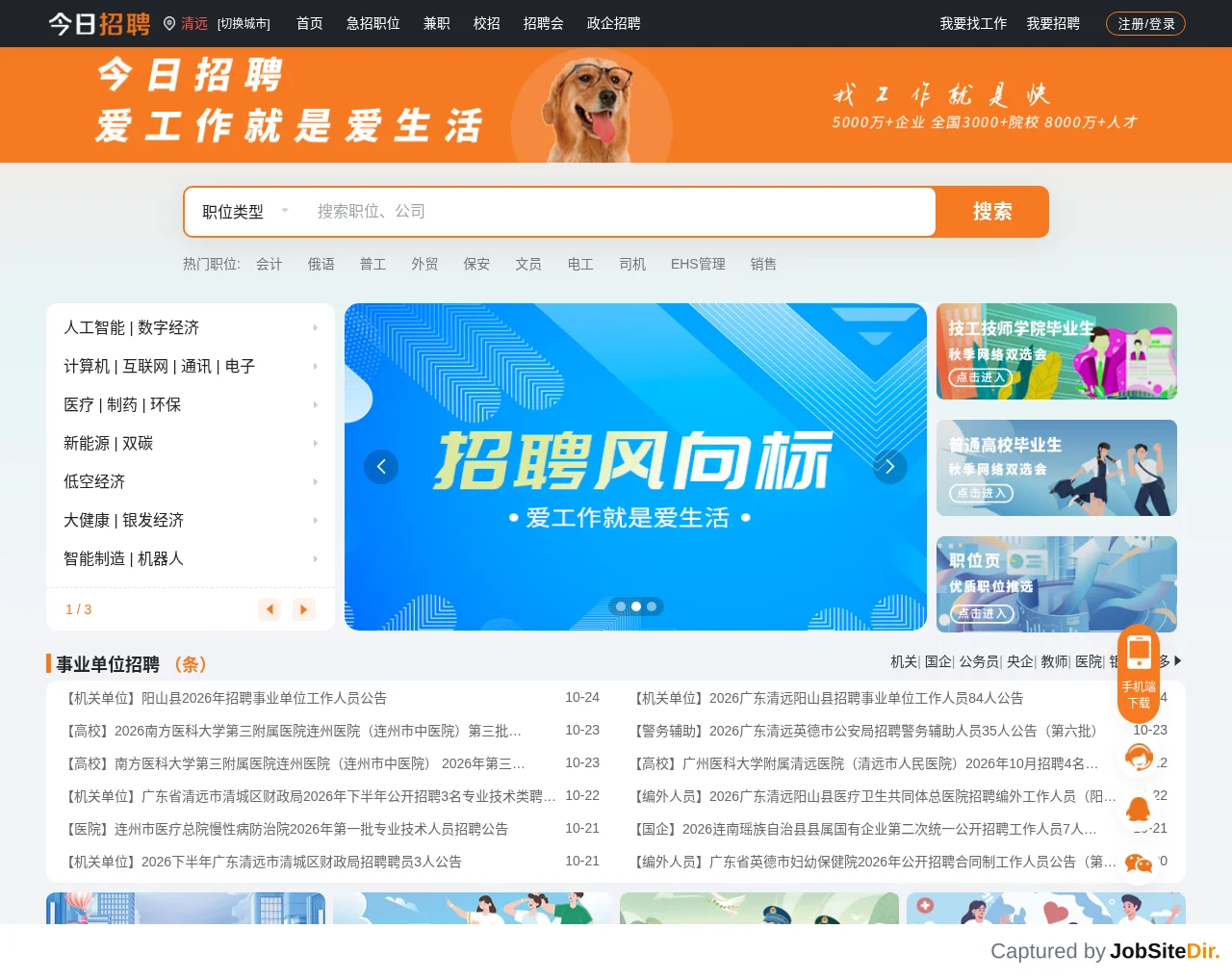Screen dimensions: 1232x980
Task: Click the orange bell notification icon
Action: (x=1139, y=810)
